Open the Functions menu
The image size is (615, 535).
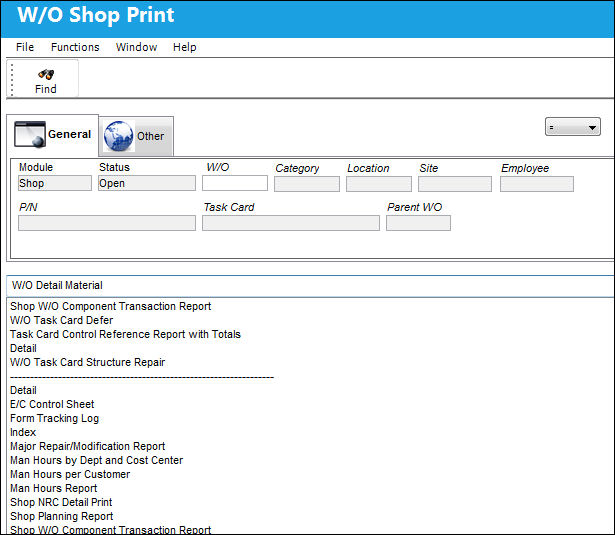point(75,47)
